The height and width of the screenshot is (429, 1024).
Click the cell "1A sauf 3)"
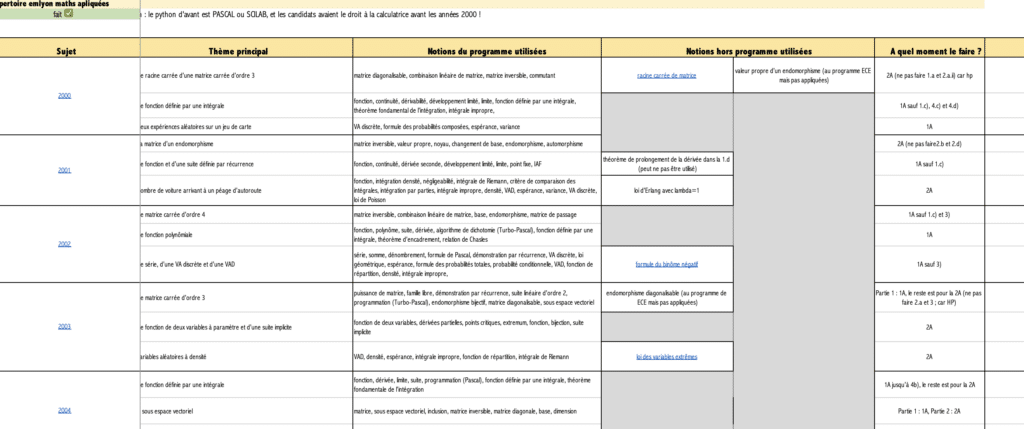[929, 264]
